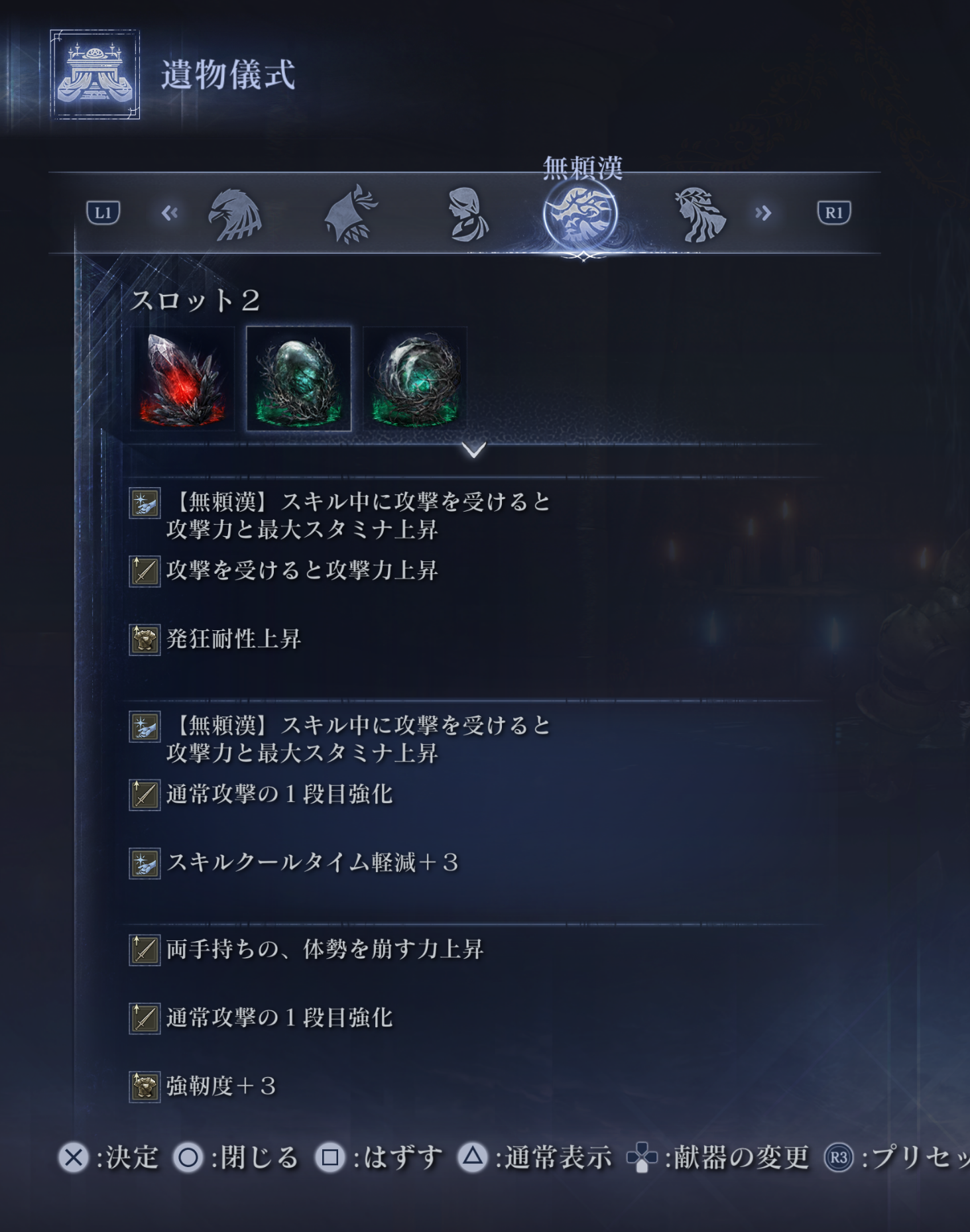Open 献器の変更 via d-pad icon
The width and height of the screenshot is (970, 1232).
tap(642, 1158)
